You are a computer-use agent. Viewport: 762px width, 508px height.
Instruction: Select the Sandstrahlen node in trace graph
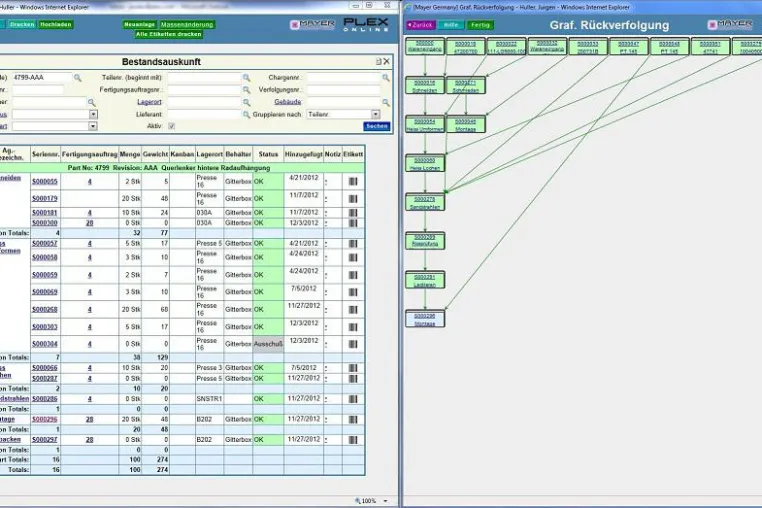[425, 202]
